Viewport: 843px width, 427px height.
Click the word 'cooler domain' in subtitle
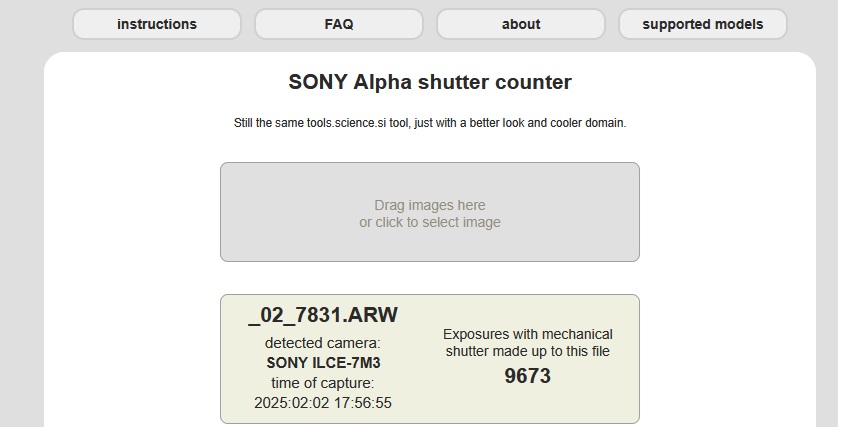point(589,123)
